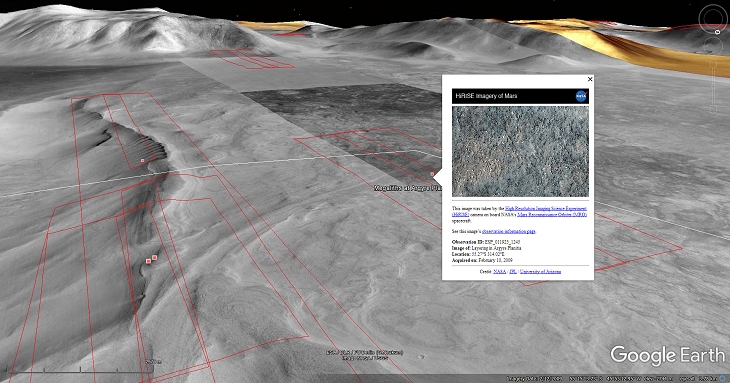Close the HiRISE imagery popup balloon
Image resolution: width=730 pixels, height=383 pixels.
[590, 79]
